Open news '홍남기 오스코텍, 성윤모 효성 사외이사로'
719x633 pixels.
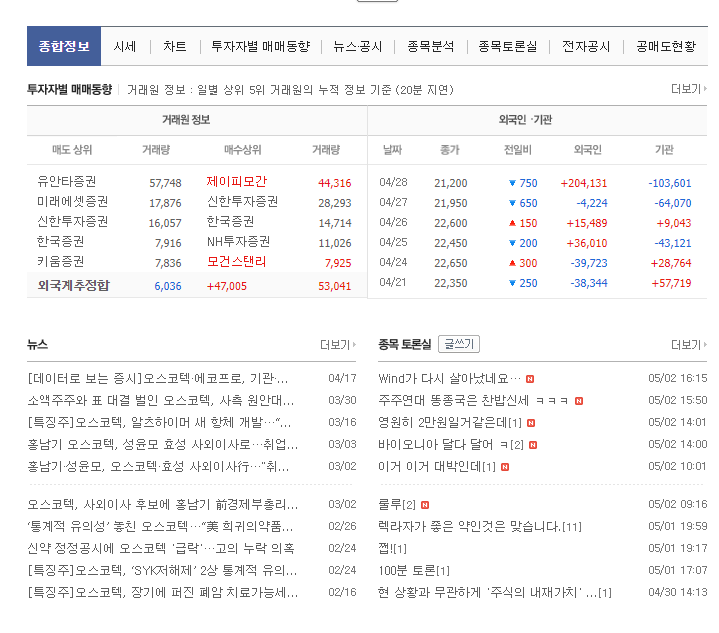click(x=163, y=444)
